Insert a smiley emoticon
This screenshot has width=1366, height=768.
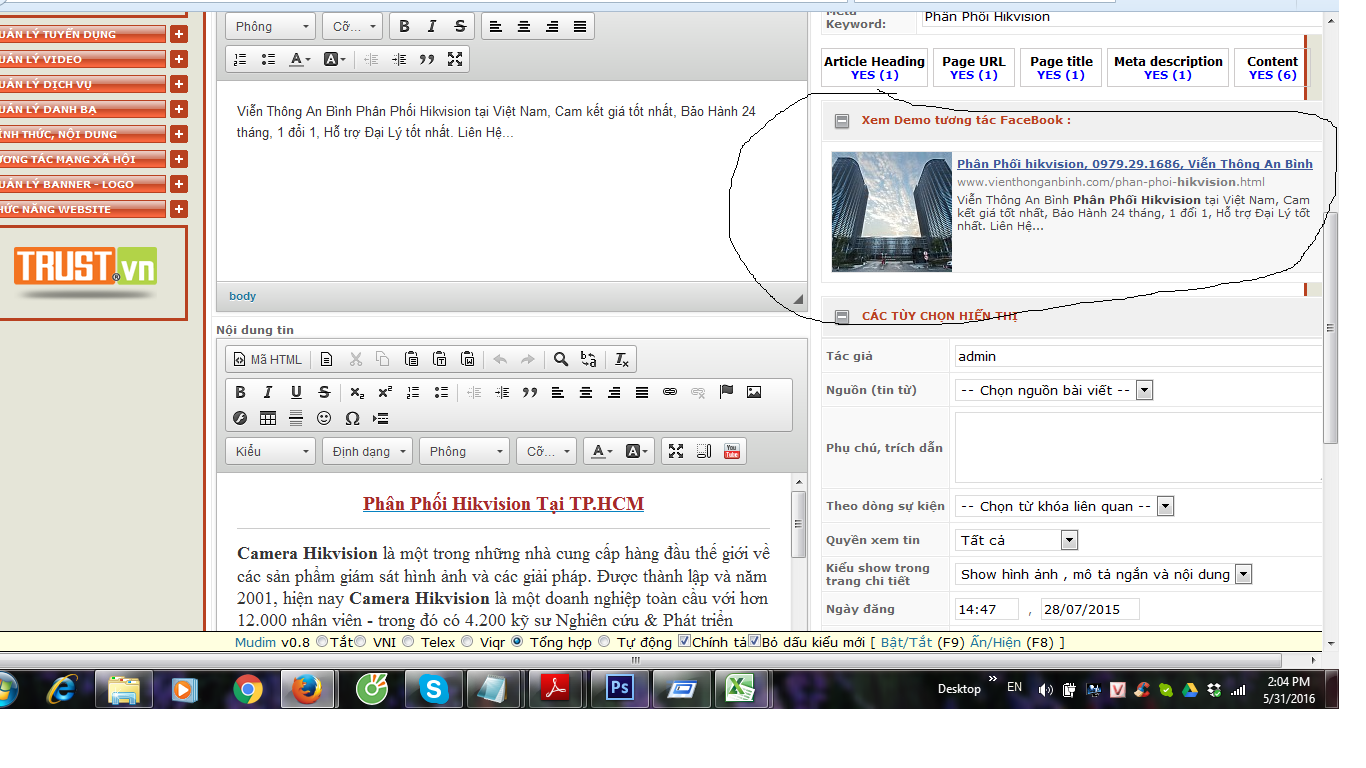pos(324,418)
